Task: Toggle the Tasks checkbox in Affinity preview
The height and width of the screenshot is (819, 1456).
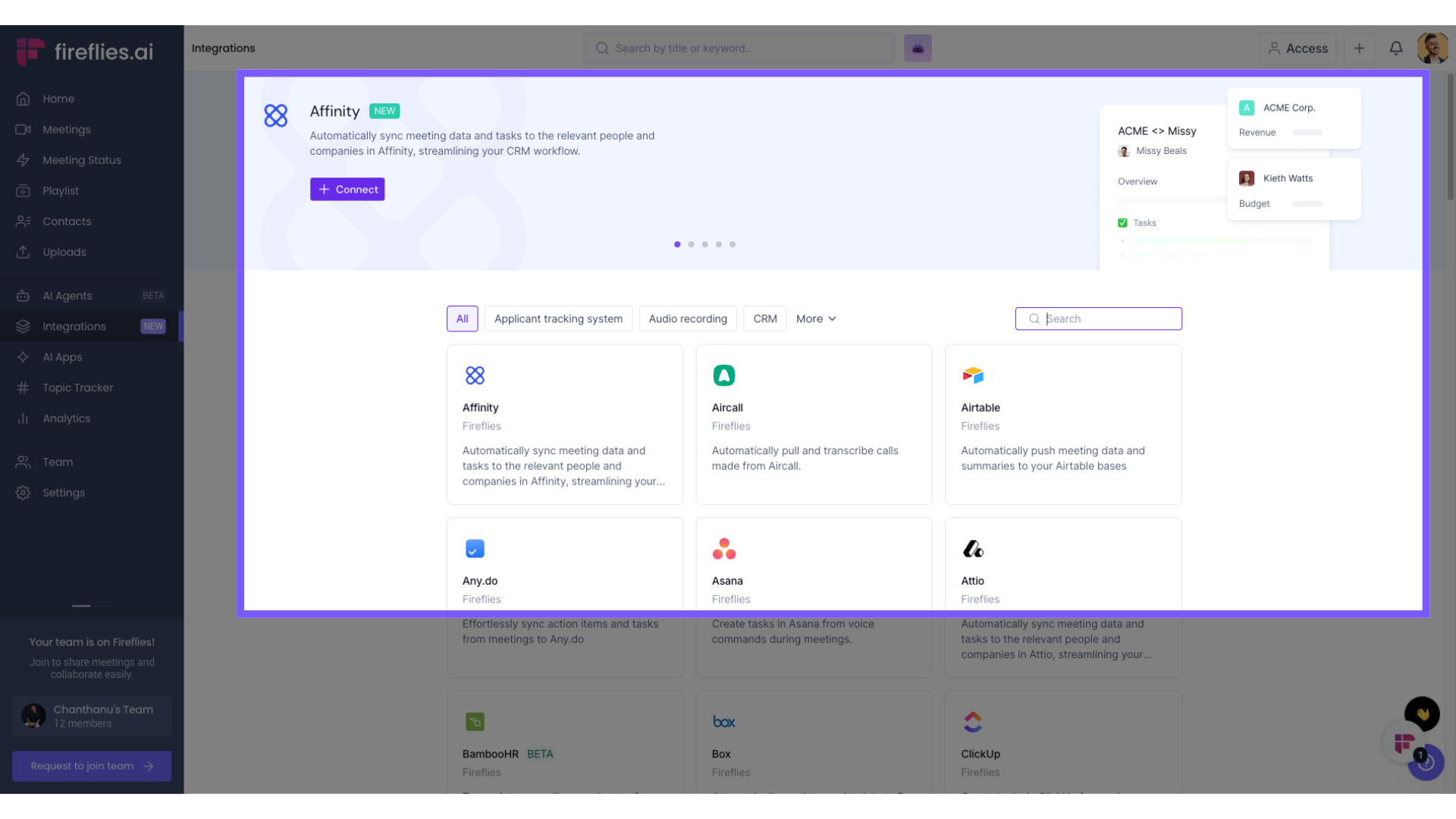Action: 1122,223
